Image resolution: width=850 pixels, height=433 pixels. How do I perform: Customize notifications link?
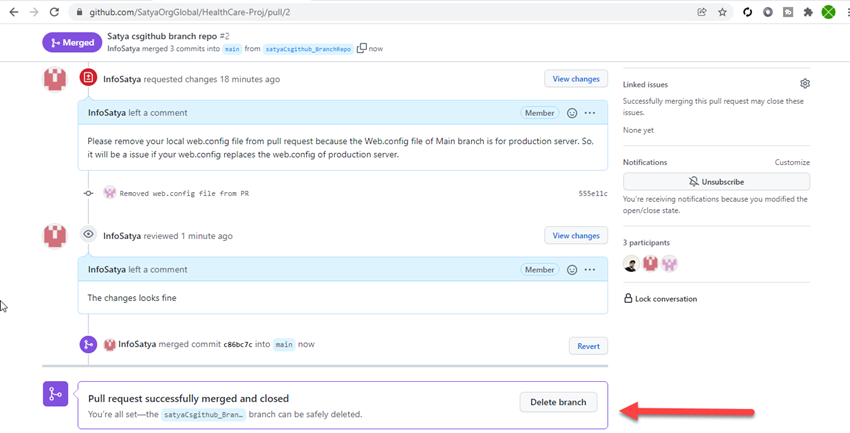pyautogui.click(x=792, y=163)
